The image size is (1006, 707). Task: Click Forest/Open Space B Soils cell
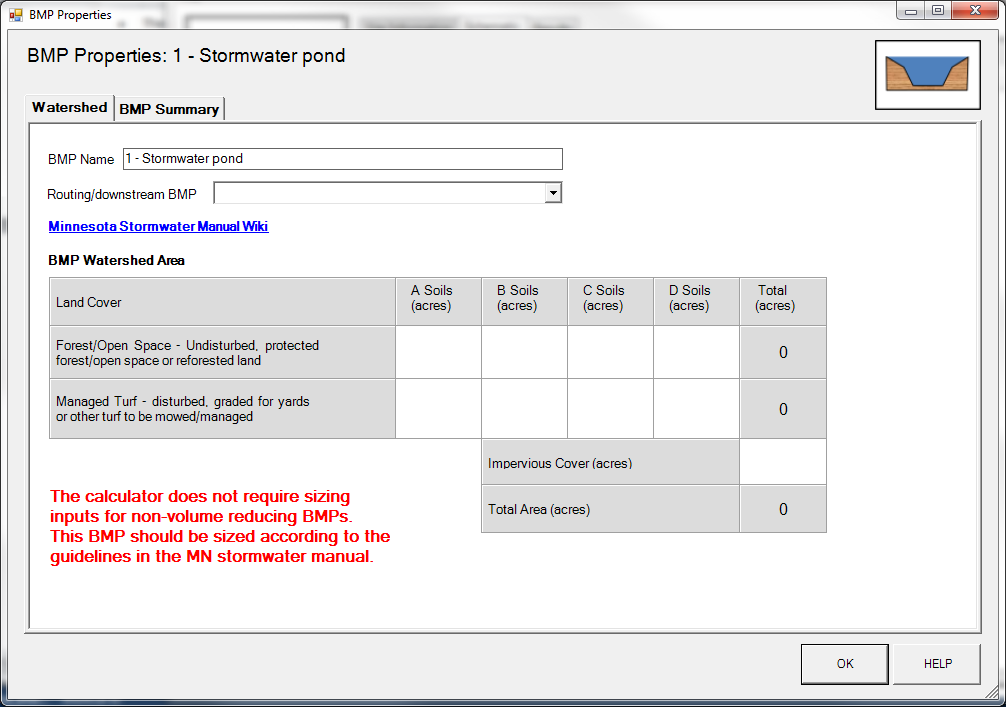click(524, 352)
